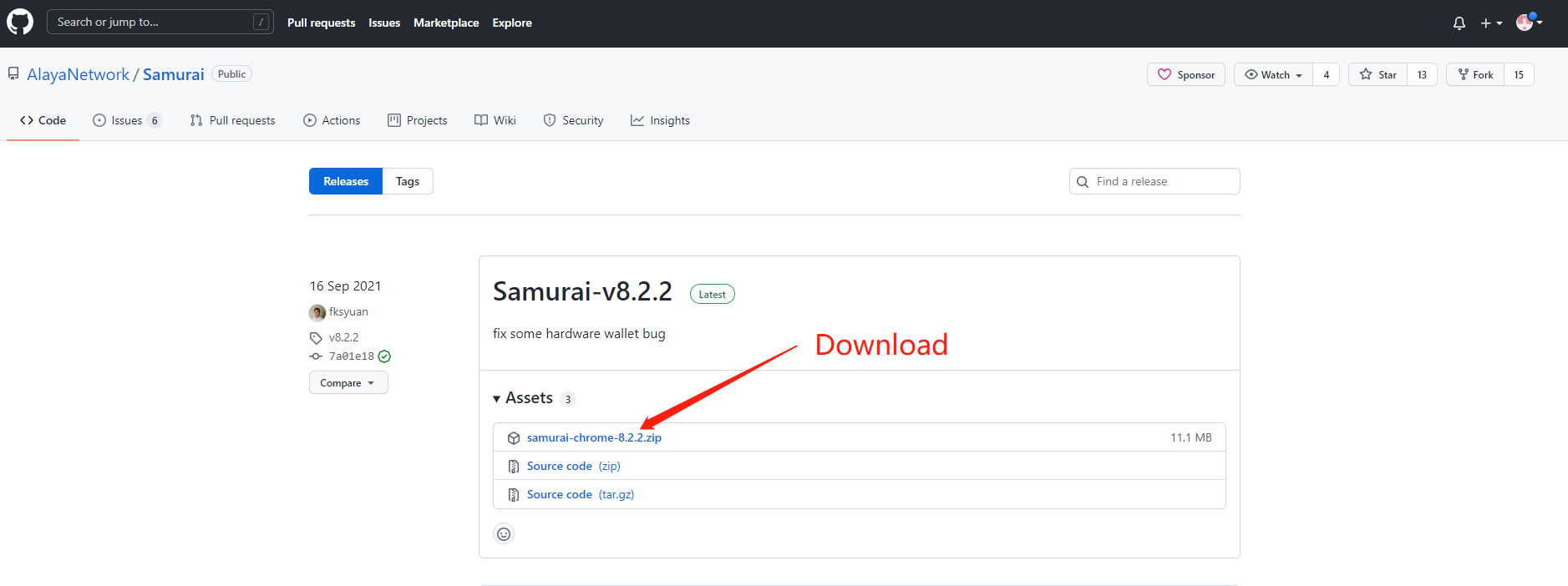Viewport: 1568px width, 586px height.
Task: Click the package icon beside samurai-chrome zip
Action: pyautogui.click(x=514, y=438)
